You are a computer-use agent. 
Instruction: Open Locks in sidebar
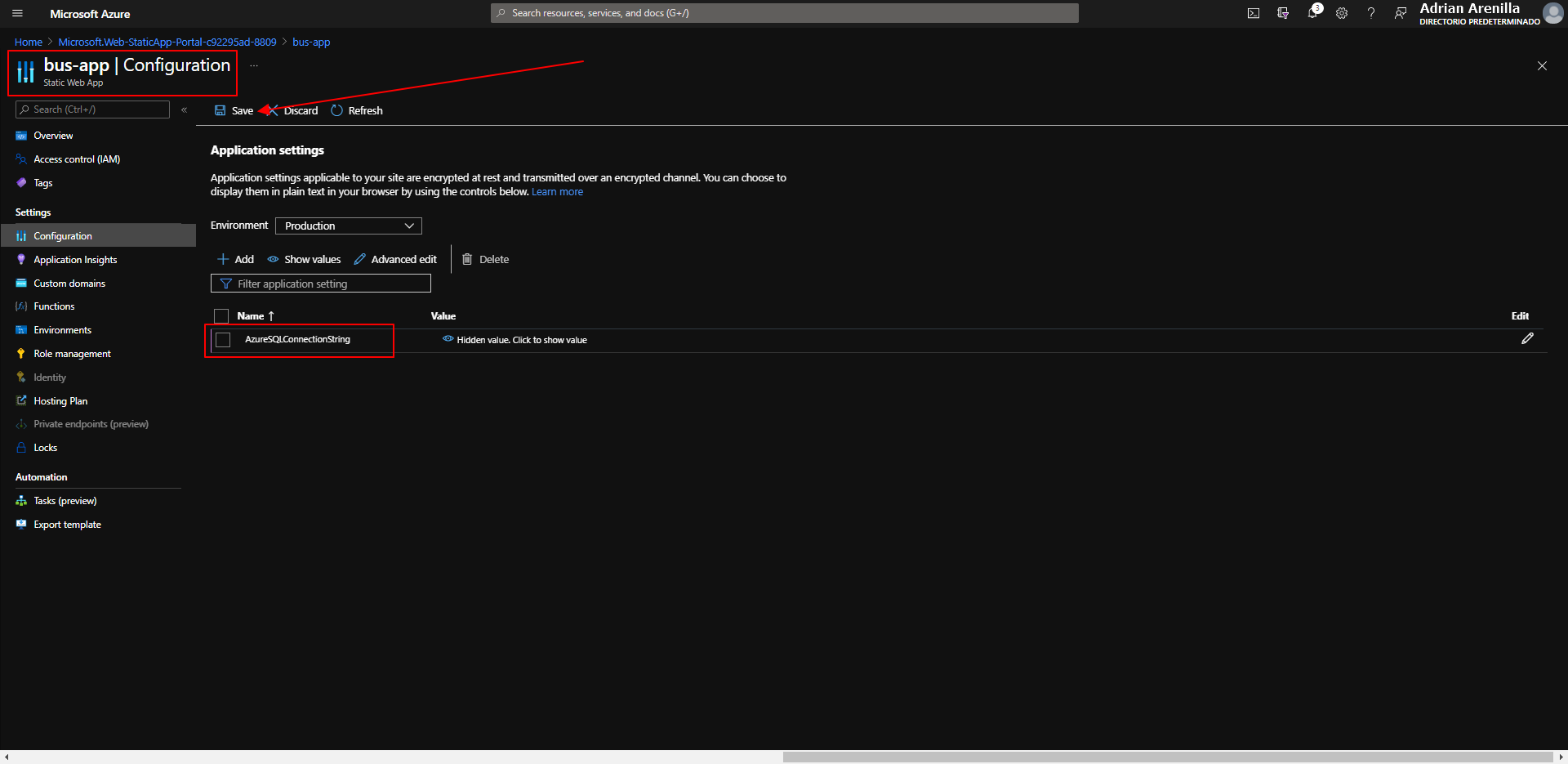point(46,448)
